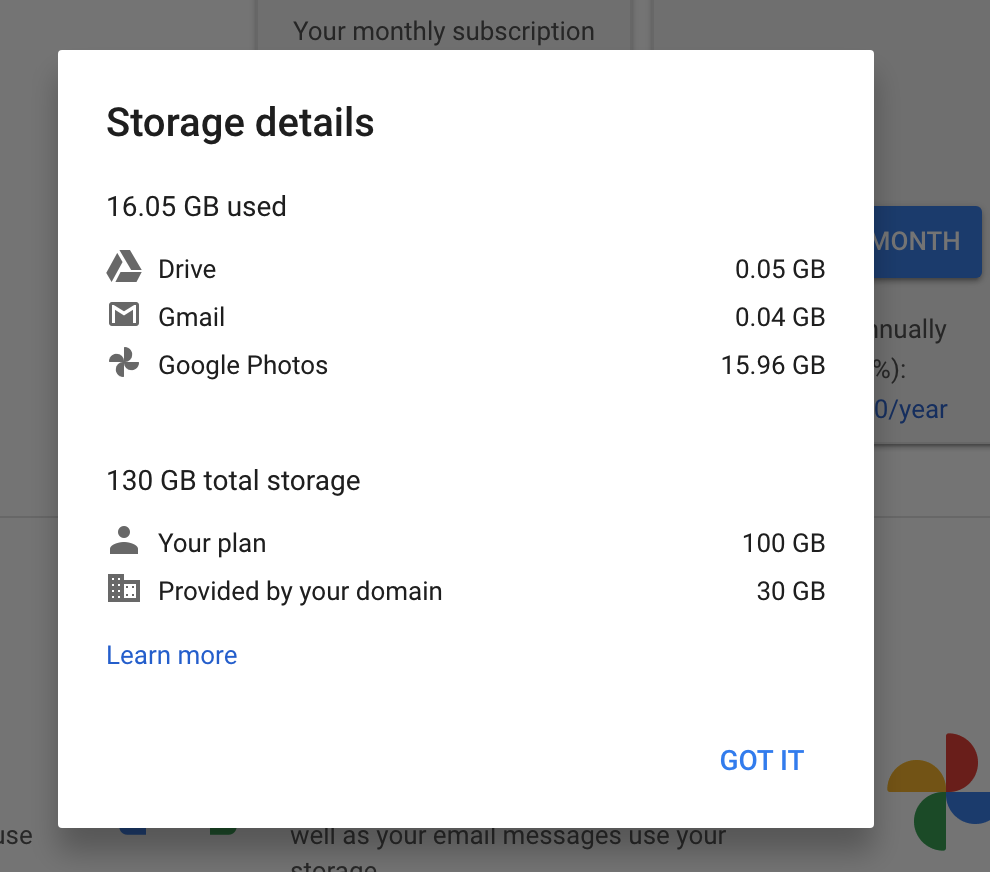Click the Google Photos label text

coord(243,365)
